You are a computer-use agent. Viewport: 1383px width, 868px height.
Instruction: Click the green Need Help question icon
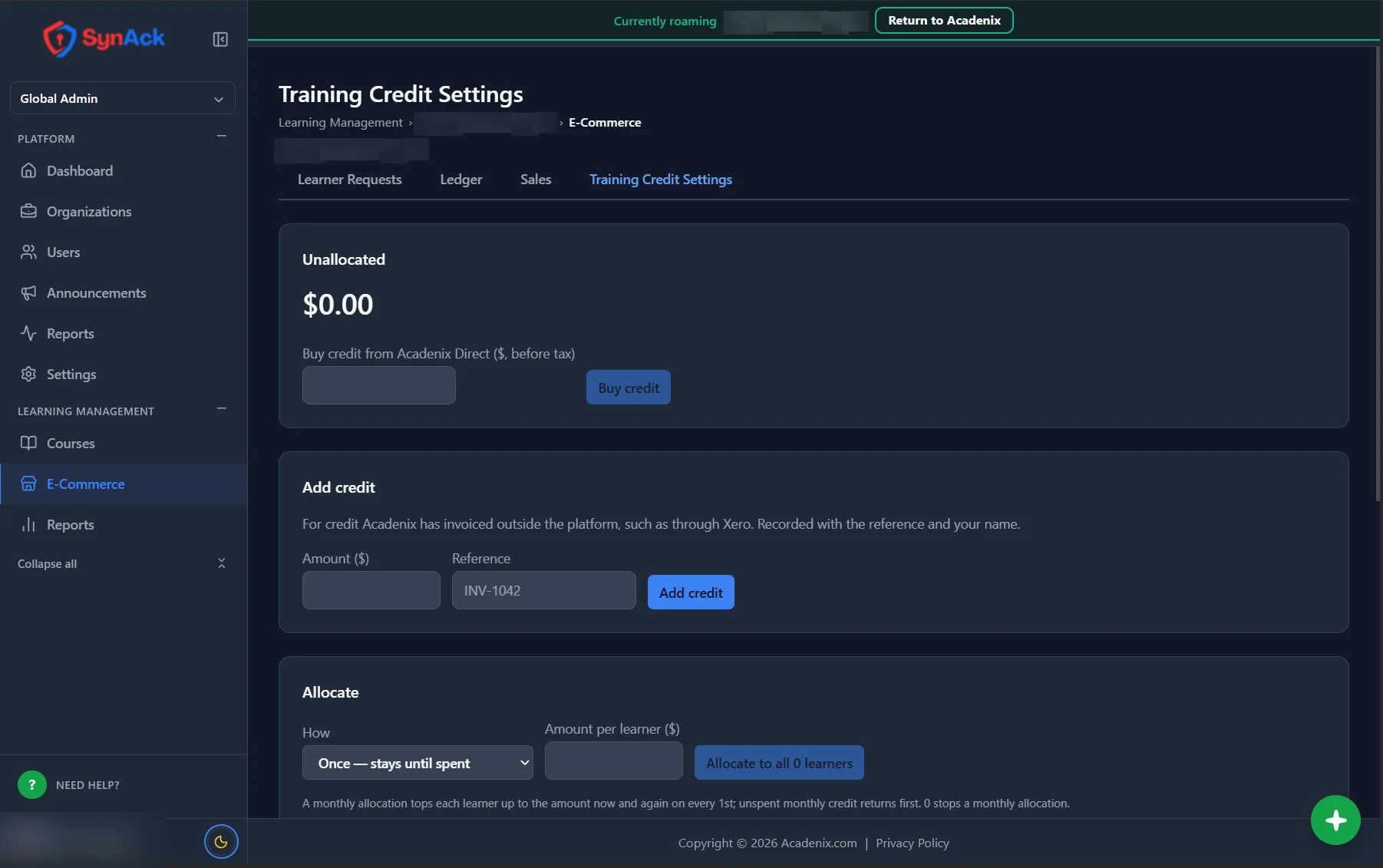coord(32,784)
